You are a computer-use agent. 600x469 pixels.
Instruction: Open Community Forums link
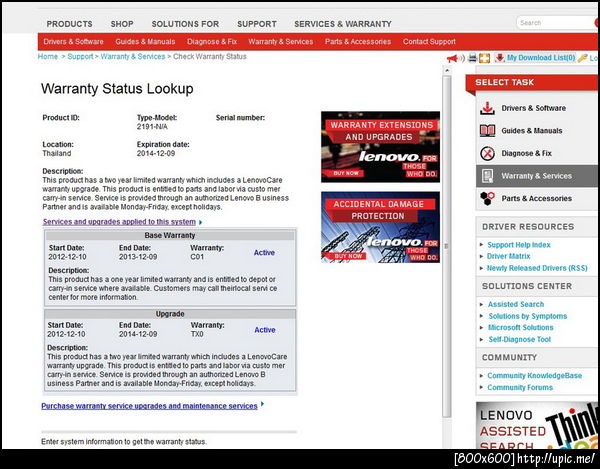coord(520,388)
